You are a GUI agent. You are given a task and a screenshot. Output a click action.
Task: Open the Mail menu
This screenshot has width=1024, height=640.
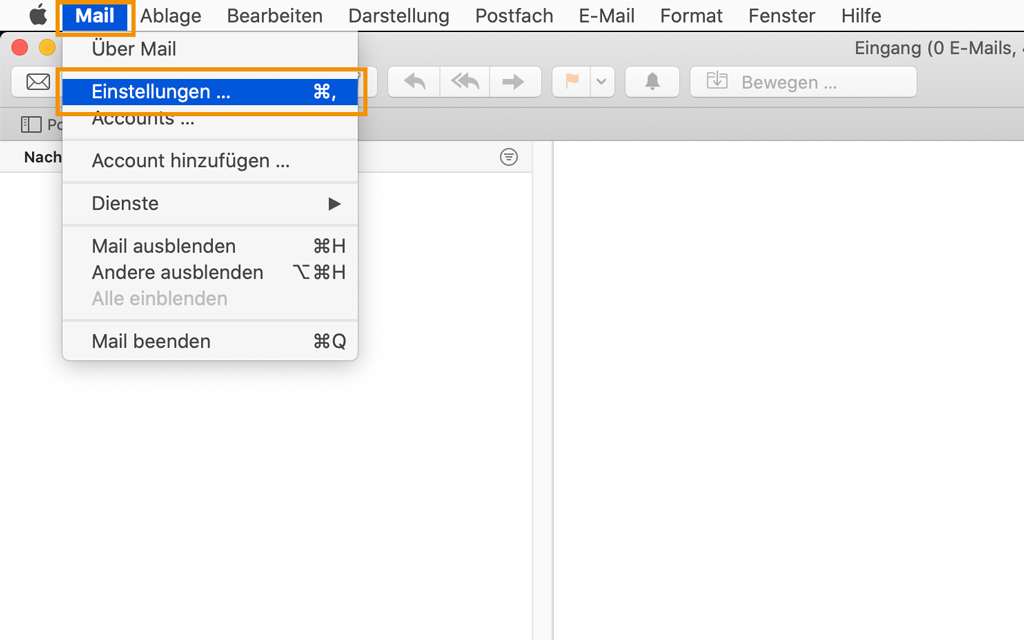[x=95, y=16]
